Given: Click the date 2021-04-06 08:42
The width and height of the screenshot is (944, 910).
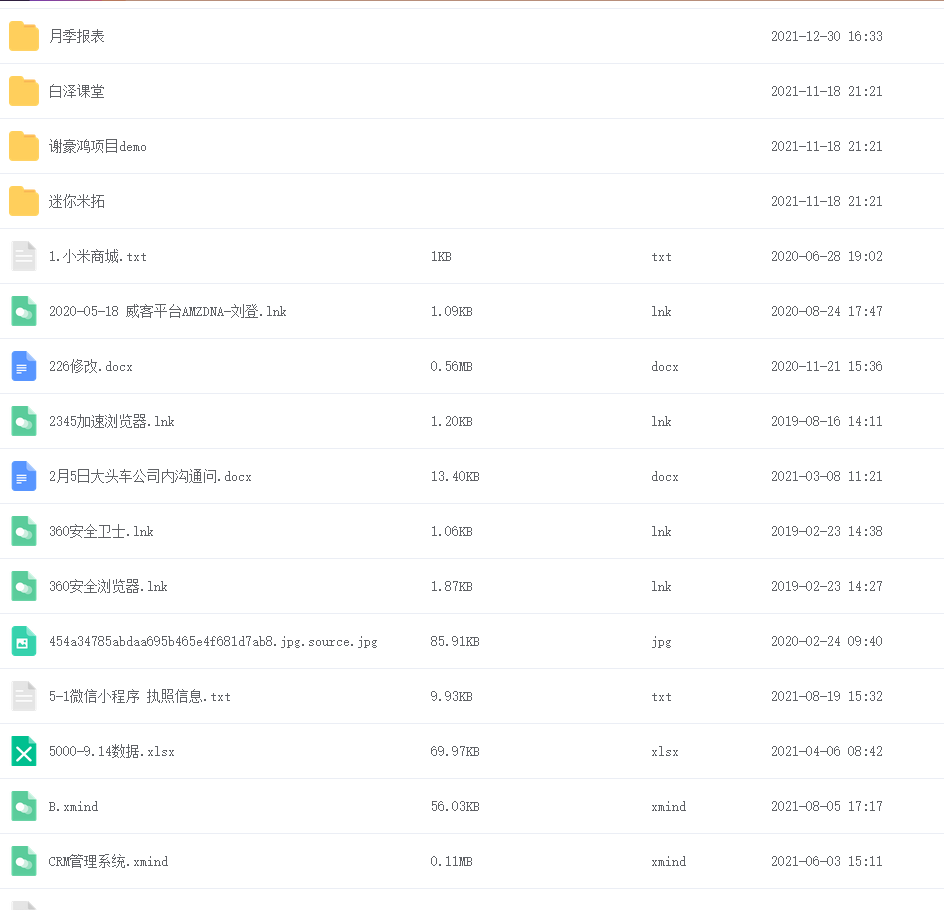Looking at the screenshot, I should point(827,752).
